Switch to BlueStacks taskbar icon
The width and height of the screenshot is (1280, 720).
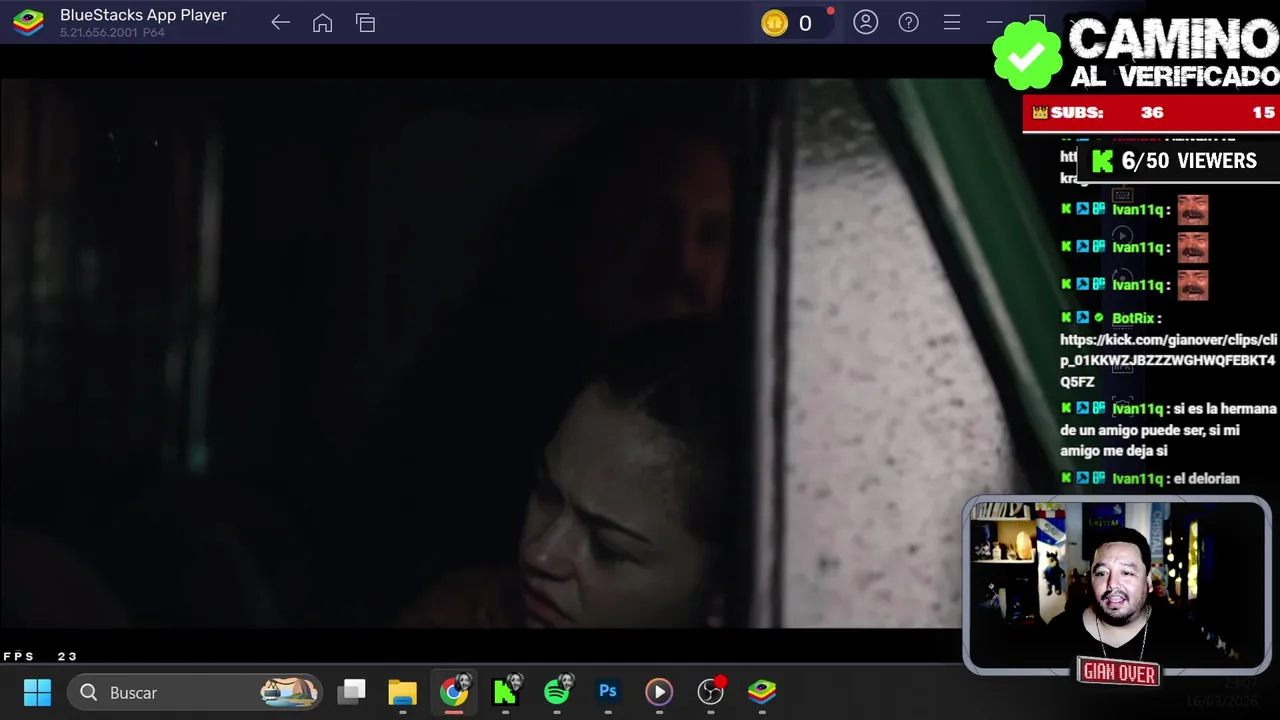[x=762, y=692]
